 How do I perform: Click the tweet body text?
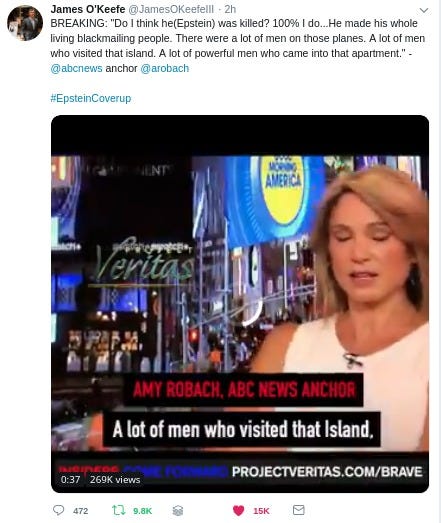coord(238,46)
